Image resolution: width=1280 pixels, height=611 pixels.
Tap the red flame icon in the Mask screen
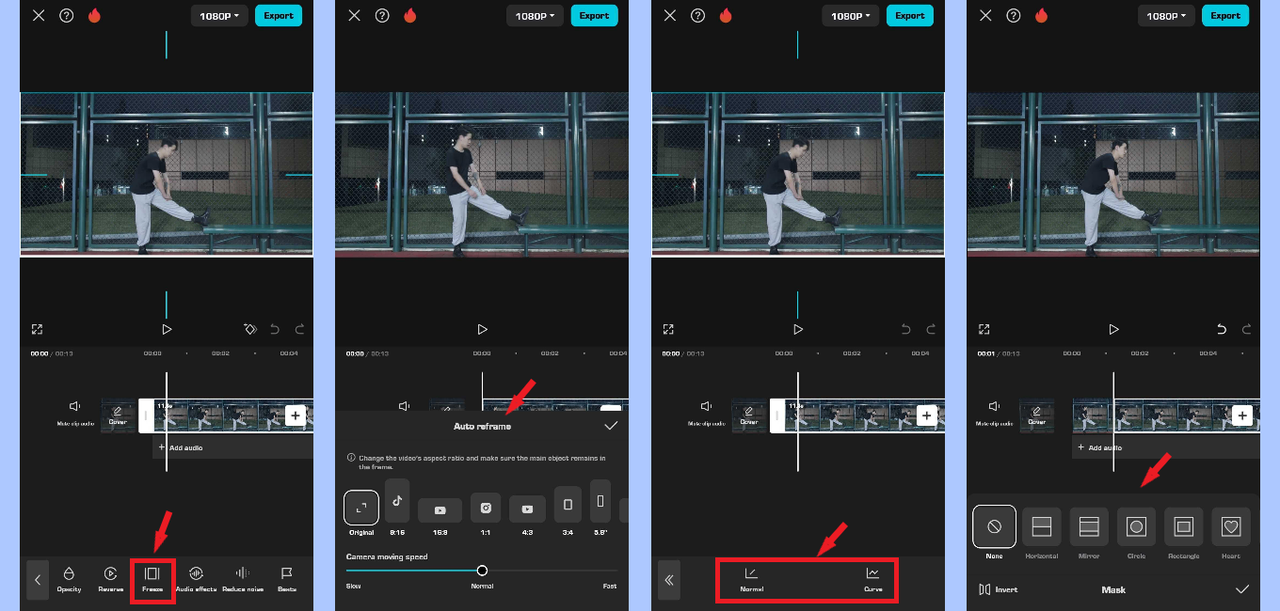point(1042,16)
